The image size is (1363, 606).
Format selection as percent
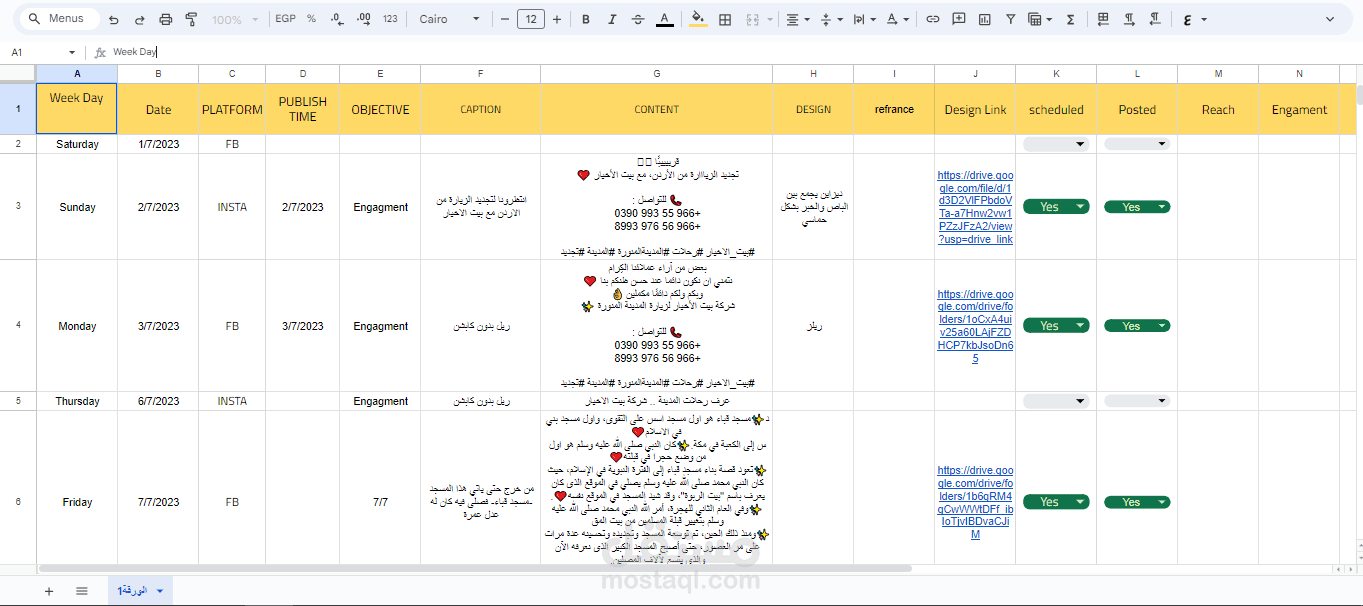pyautogui.click(x=311, y=19)
